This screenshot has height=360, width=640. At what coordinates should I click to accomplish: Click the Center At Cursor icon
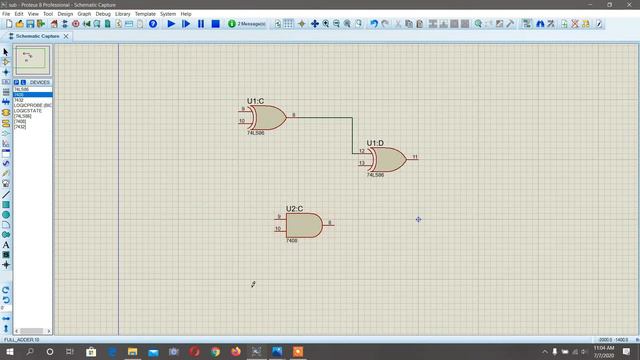(x=315, y=24)
